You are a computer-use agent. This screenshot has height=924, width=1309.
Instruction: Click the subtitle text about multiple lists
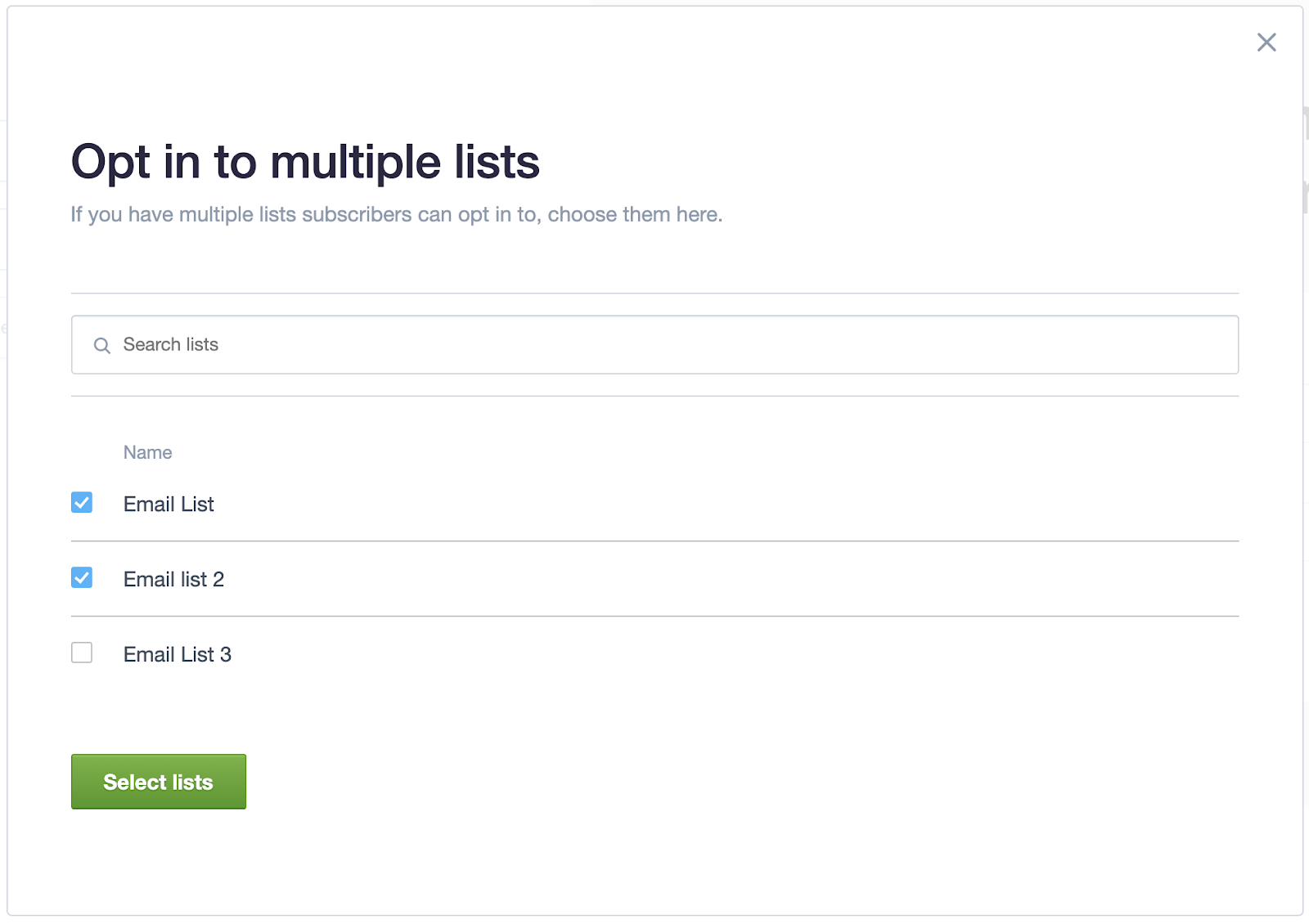(x=397, y=215)
